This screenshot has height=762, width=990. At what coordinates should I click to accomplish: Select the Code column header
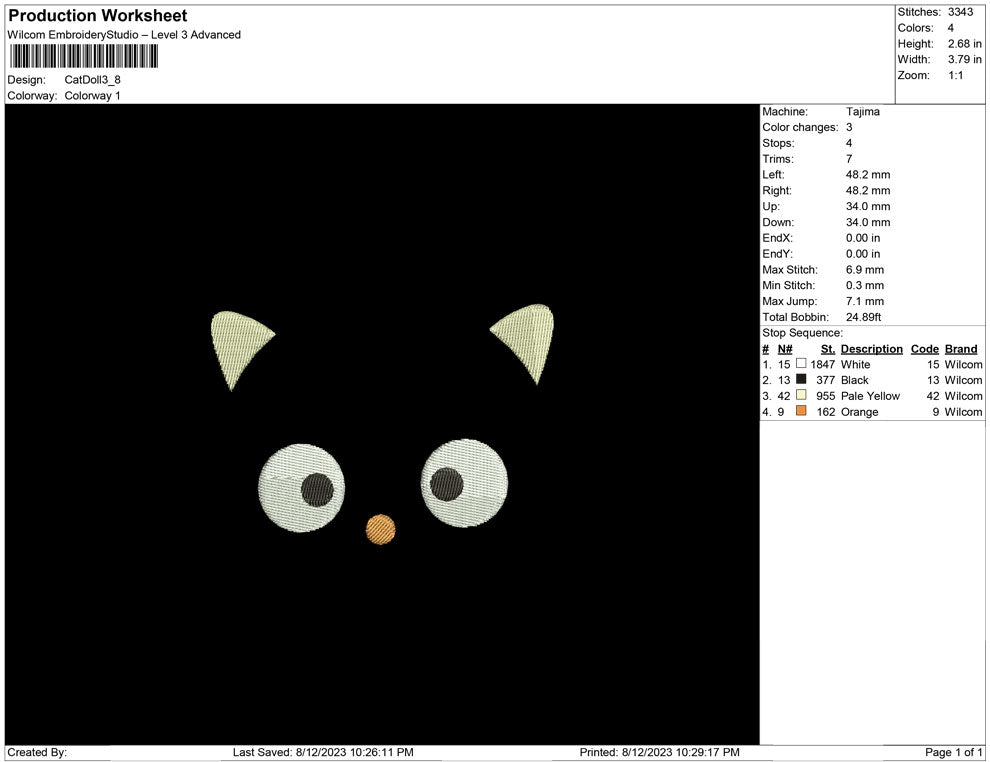tap(924, 349)
